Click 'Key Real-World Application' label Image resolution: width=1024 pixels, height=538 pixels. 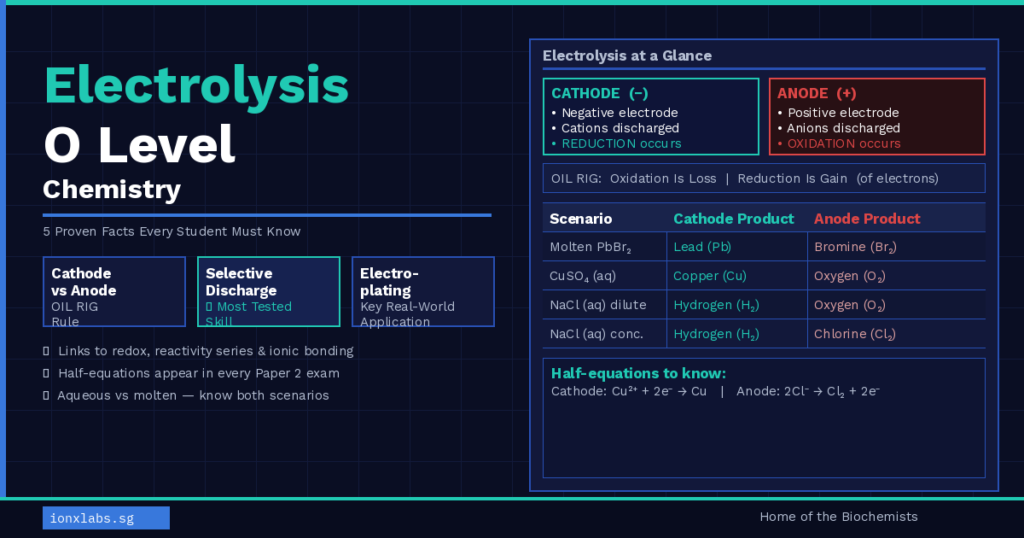tap(408, 314)
